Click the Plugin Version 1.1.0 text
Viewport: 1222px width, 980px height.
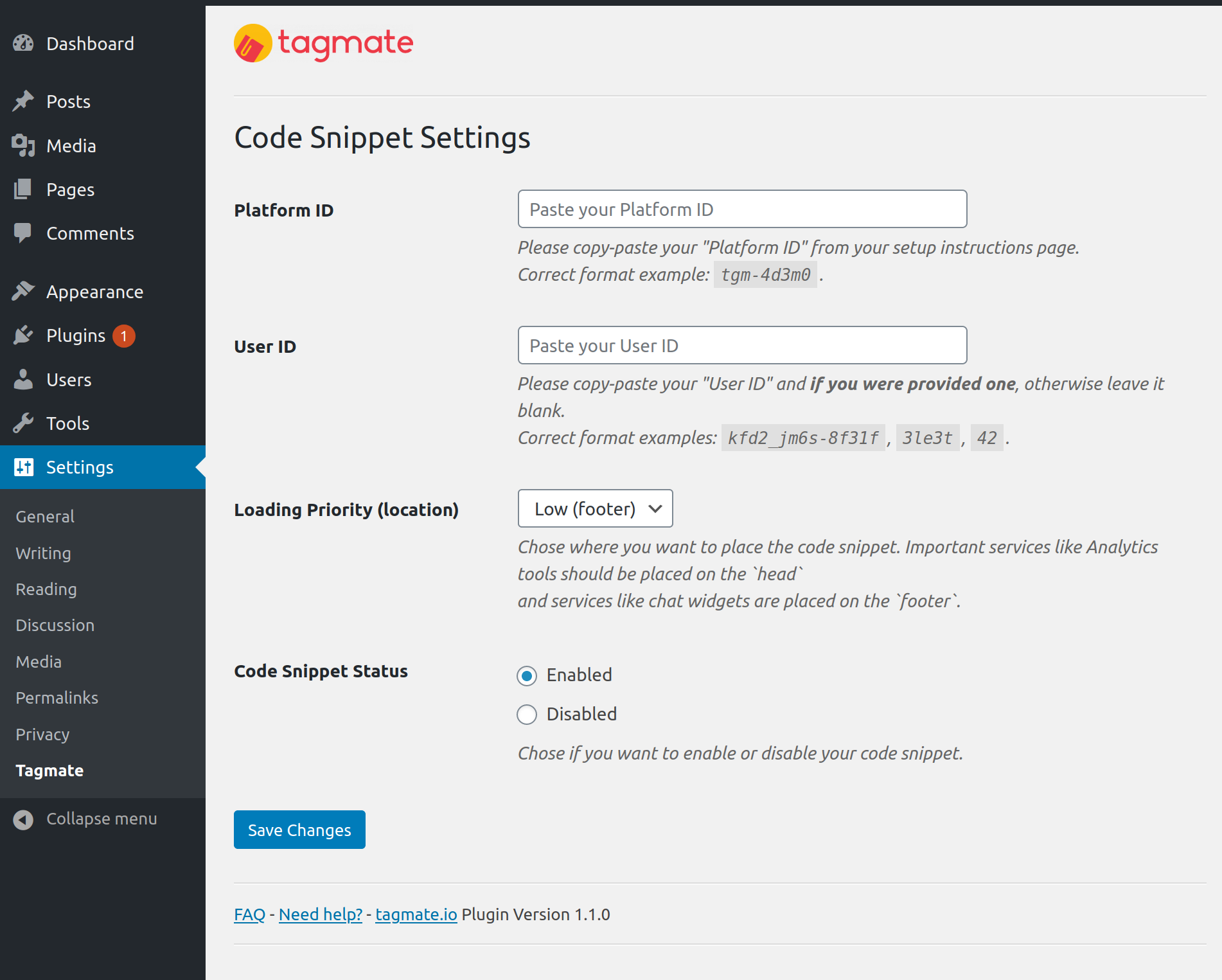point(536,914)
